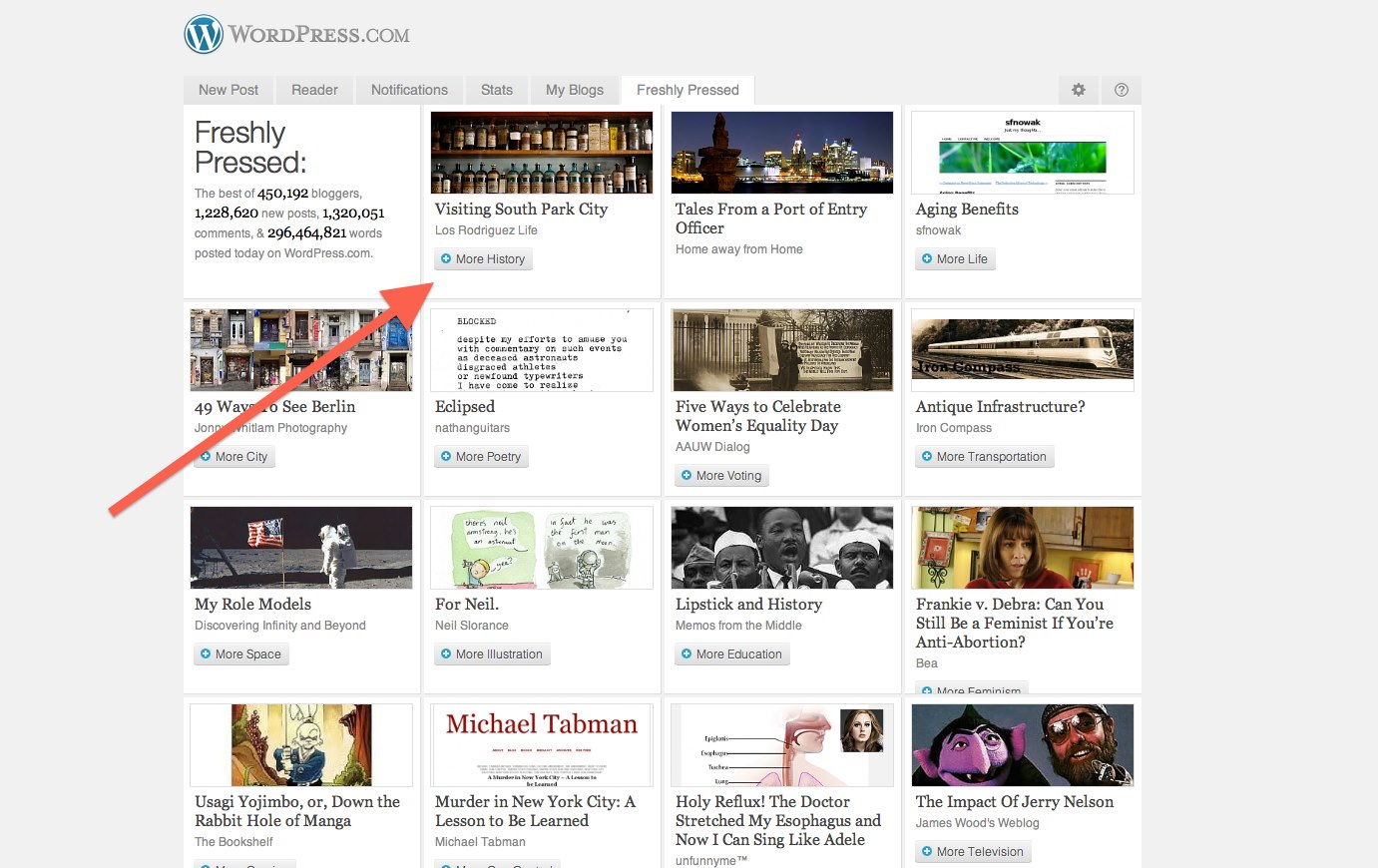The width and height of the screenshot is (1378, 868).
Task: Switch to the Reader tab
Action: coord(314,90)
